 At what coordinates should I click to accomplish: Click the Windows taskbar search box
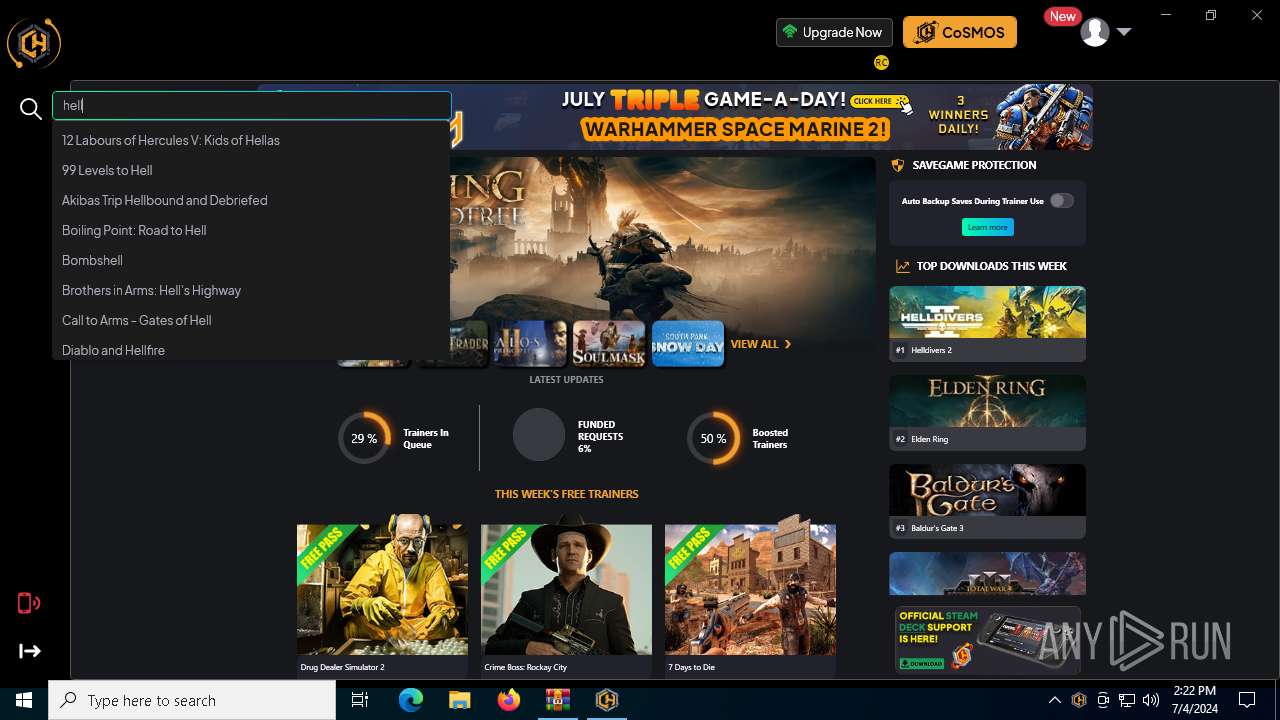pyautogui.click(x=192, y=700)
